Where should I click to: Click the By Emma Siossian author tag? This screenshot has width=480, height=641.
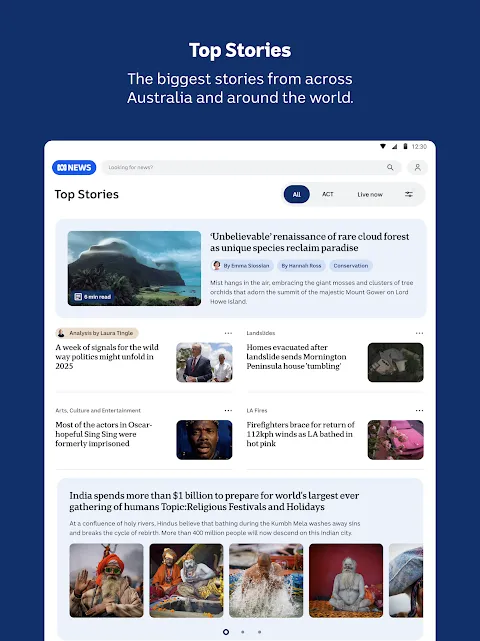click(242, 266)
